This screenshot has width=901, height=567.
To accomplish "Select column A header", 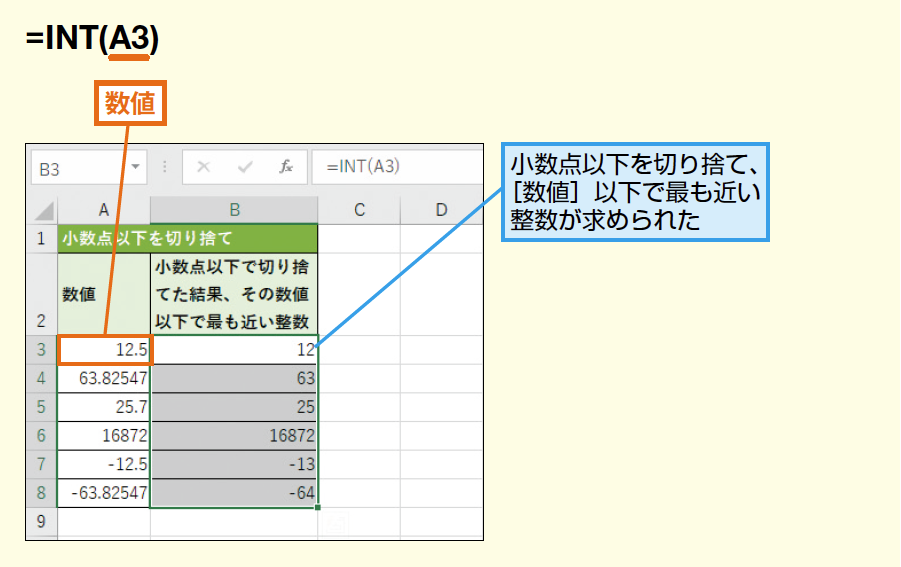I will tap(104, 209).
